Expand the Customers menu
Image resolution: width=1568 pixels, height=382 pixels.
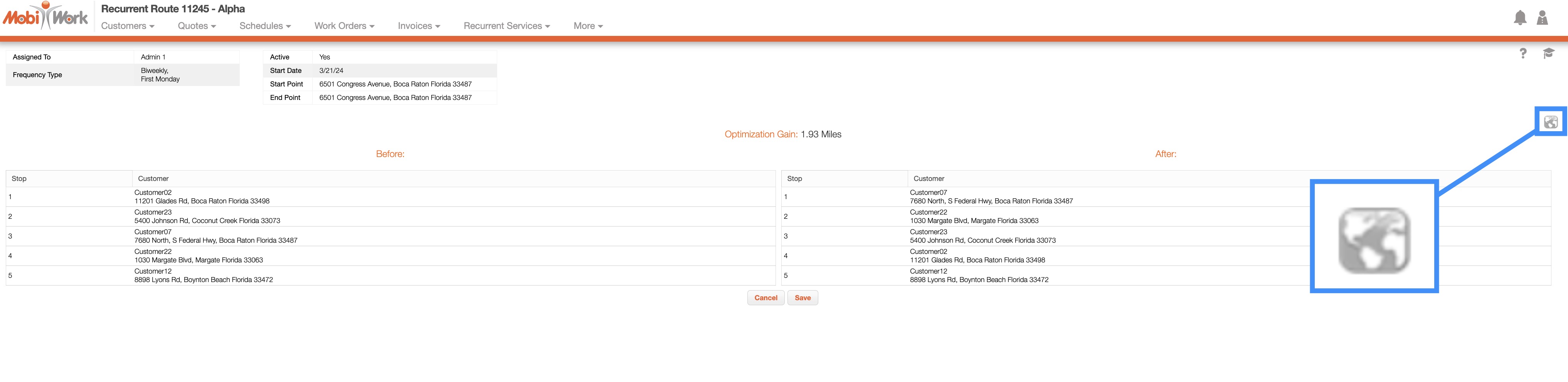click(x=127, y=25)
